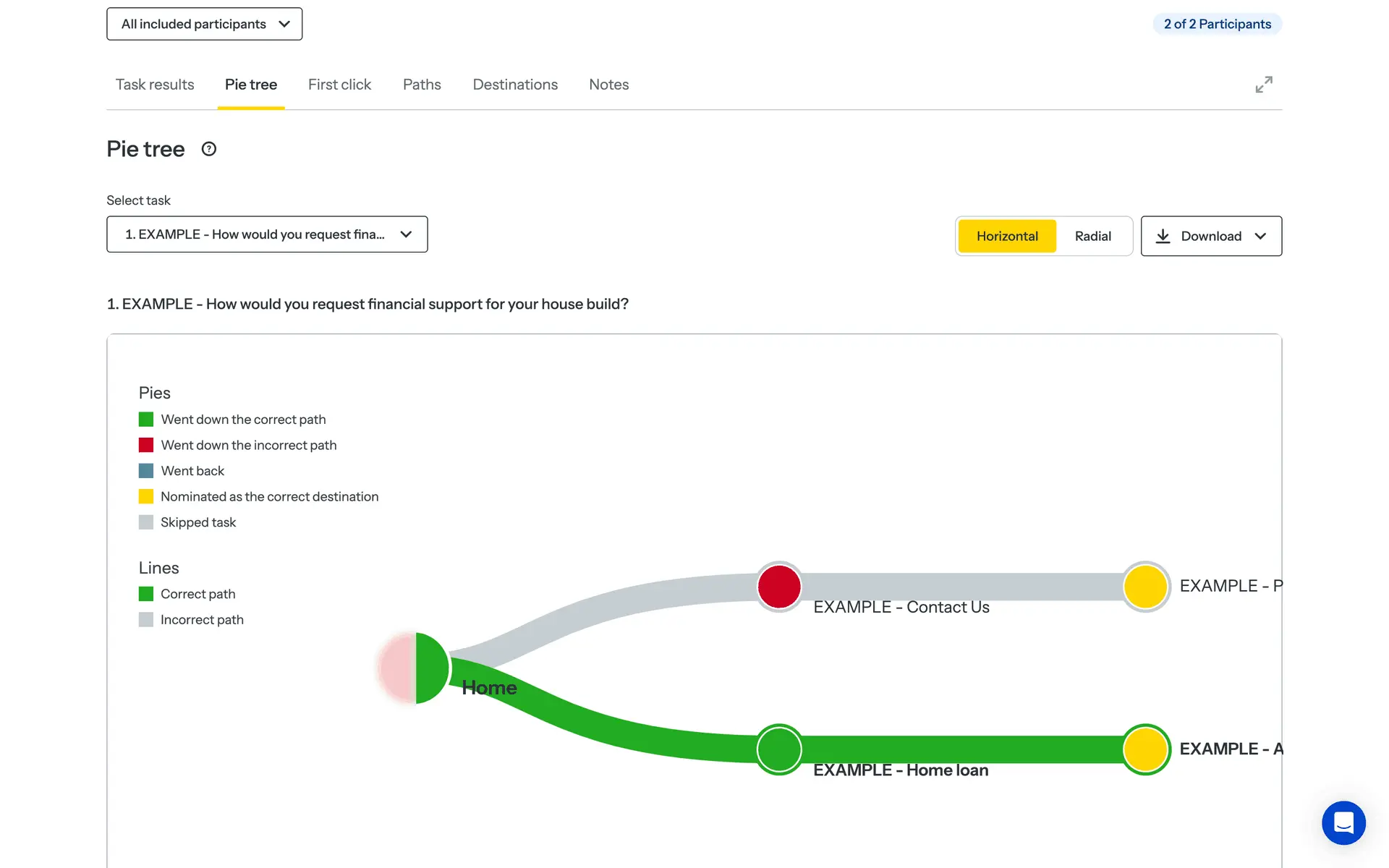This screenshot has width=1389, height=868.
Task: Switch to the Task results tab
Action: [x=155, y=85]
